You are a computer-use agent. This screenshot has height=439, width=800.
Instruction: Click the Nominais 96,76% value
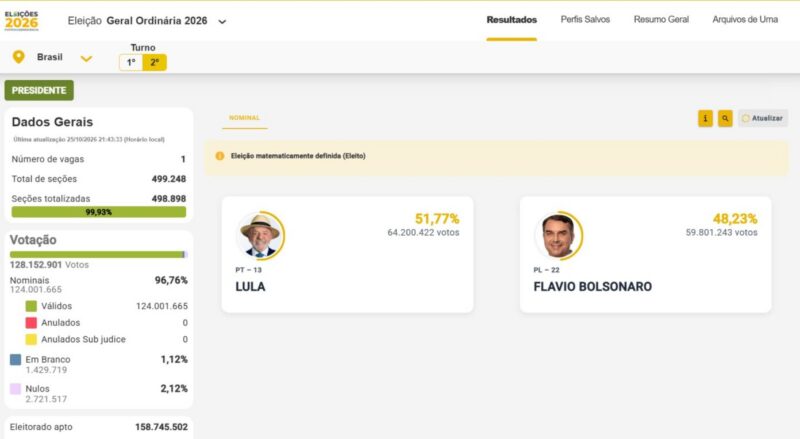click(x=171, y=280)
